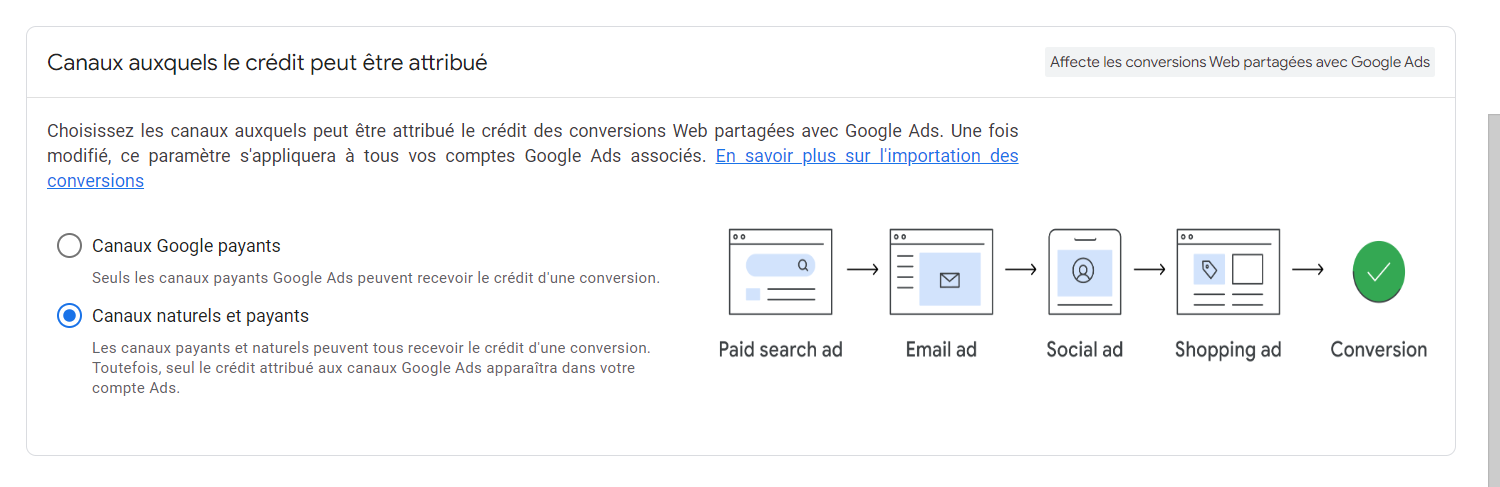1500x487 pixels.
Task: Click the "Social ad" caption text
Action: point(1084,350)
